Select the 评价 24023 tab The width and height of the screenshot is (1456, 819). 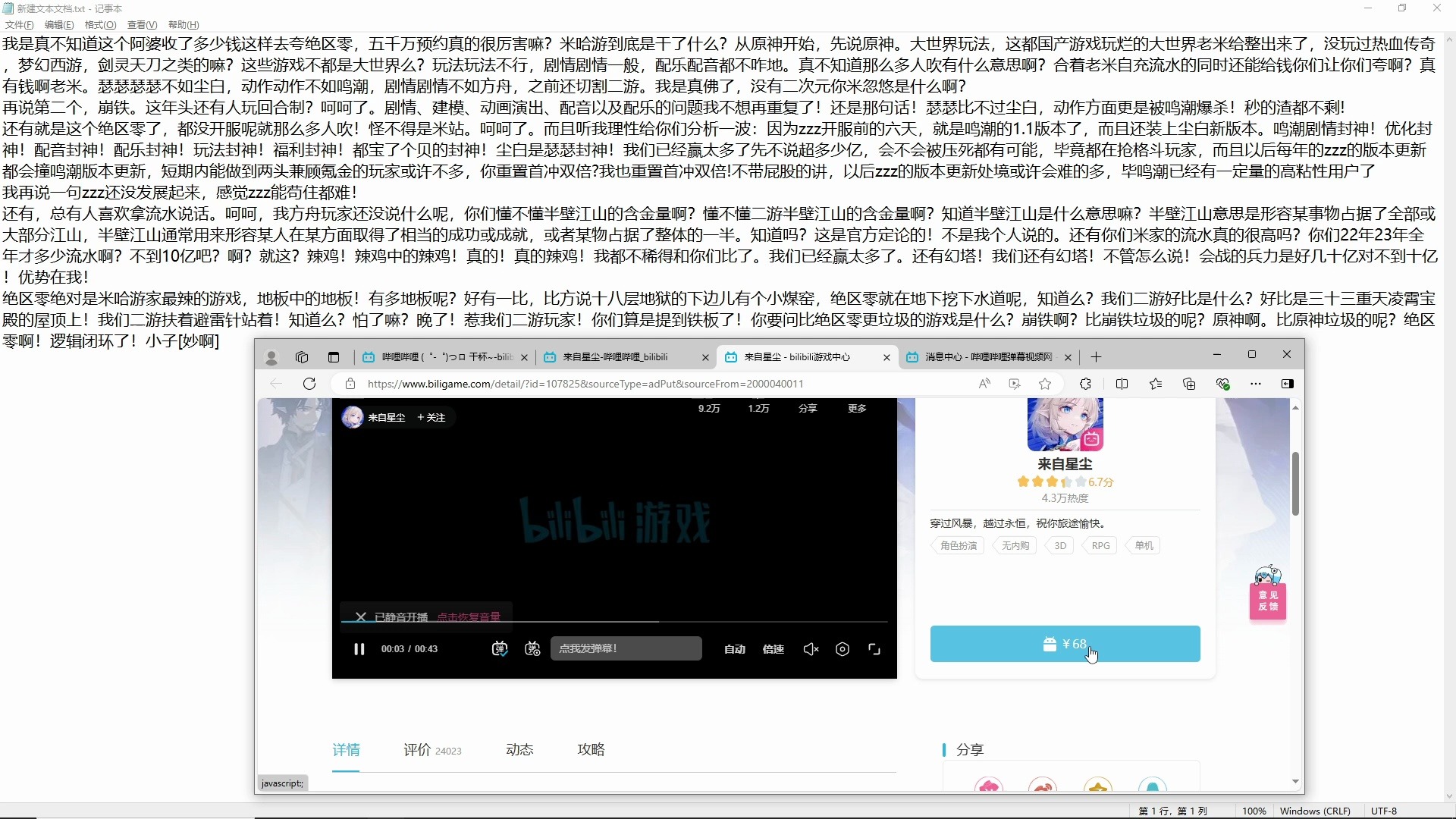pos(432,750)
